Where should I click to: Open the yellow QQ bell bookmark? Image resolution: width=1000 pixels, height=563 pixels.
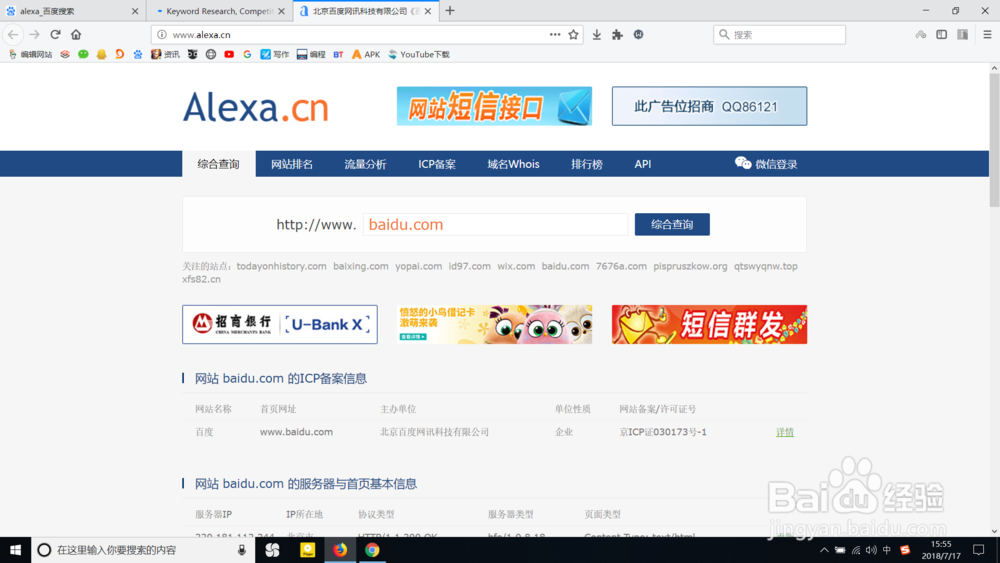pos(101,54)
